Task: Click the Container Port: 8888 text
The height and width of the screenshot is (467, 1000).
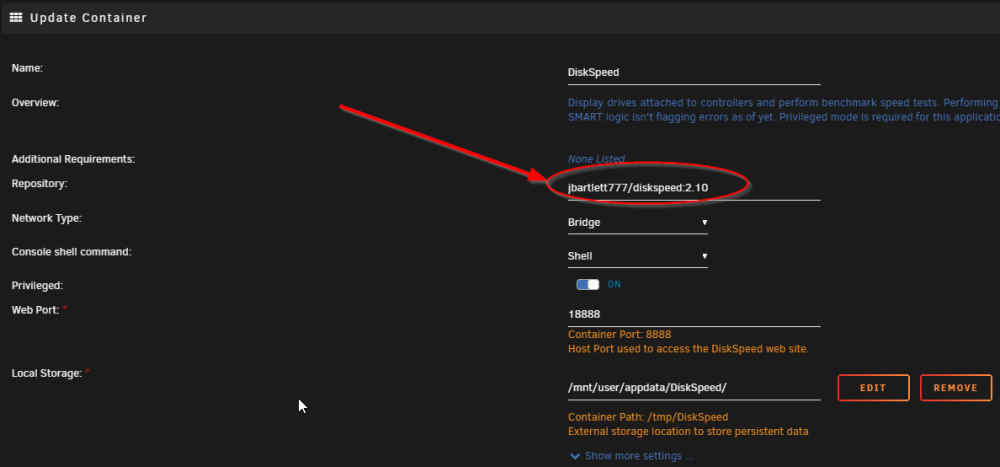Action: pos(619,334)
